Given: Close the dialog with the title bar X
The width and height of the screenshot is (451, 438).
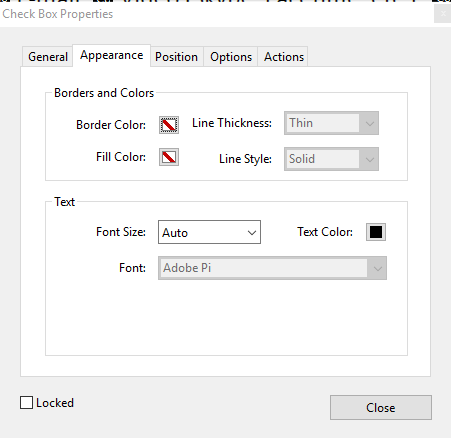Looking at the screenshot, I should point(443,14).
